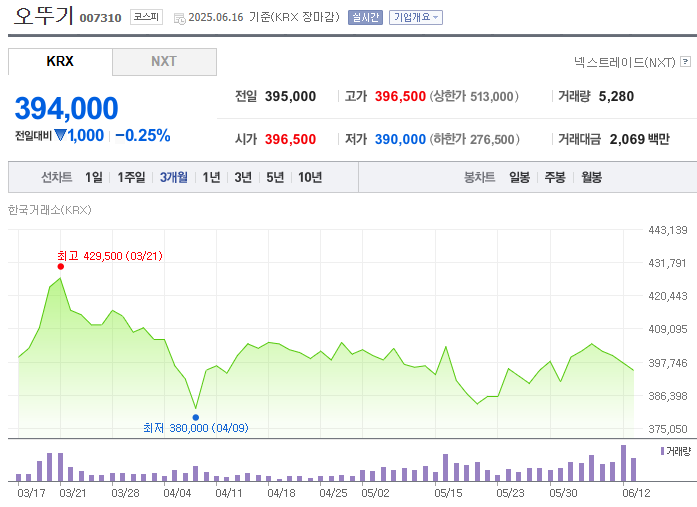Screen dimensions: 697x507
Task: Click the 03/17 date axis label
Action: pyautogui.click(x=32, y=493)
